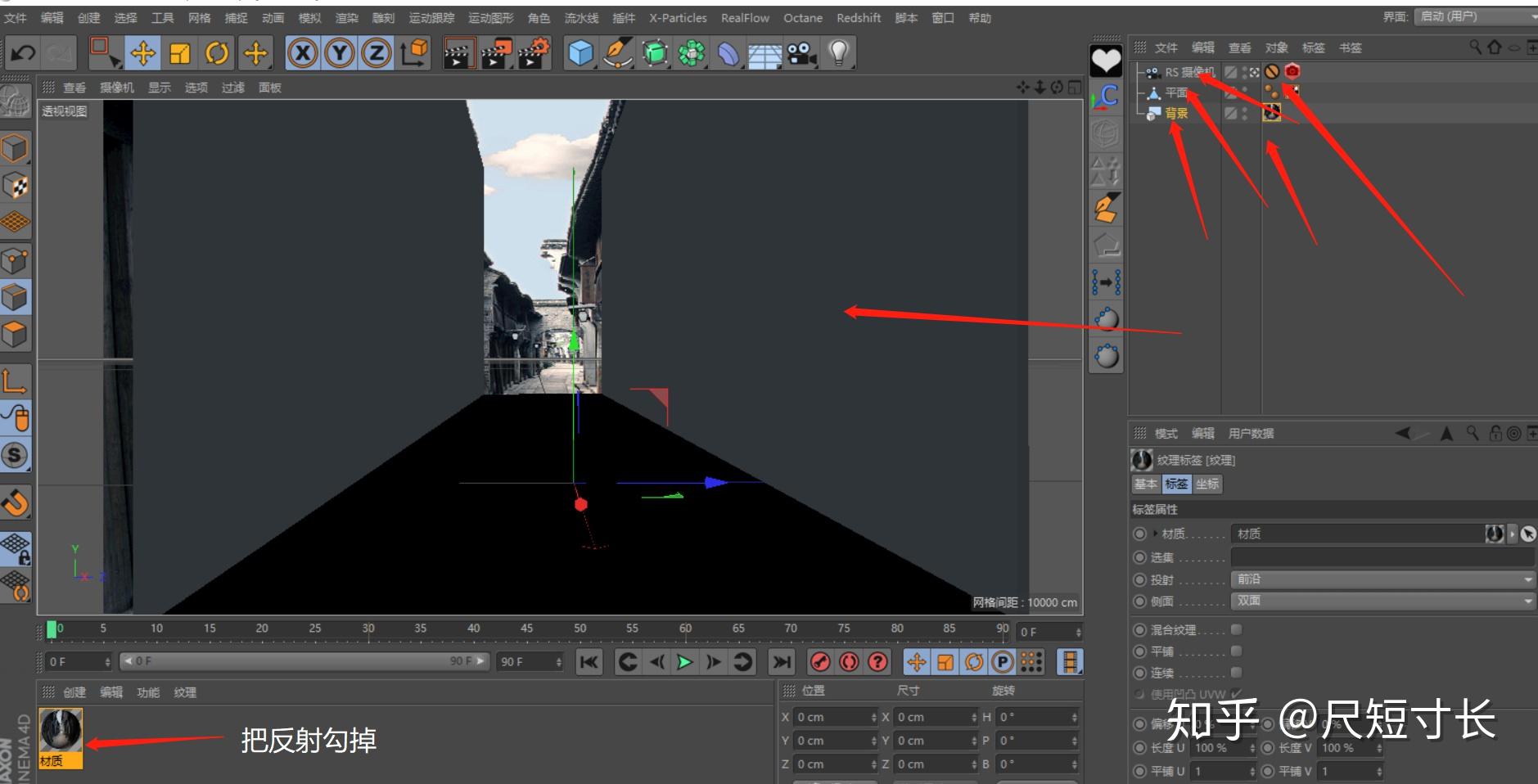
Task: Activate the Rotate tool
Action: (x=218, y=53)
